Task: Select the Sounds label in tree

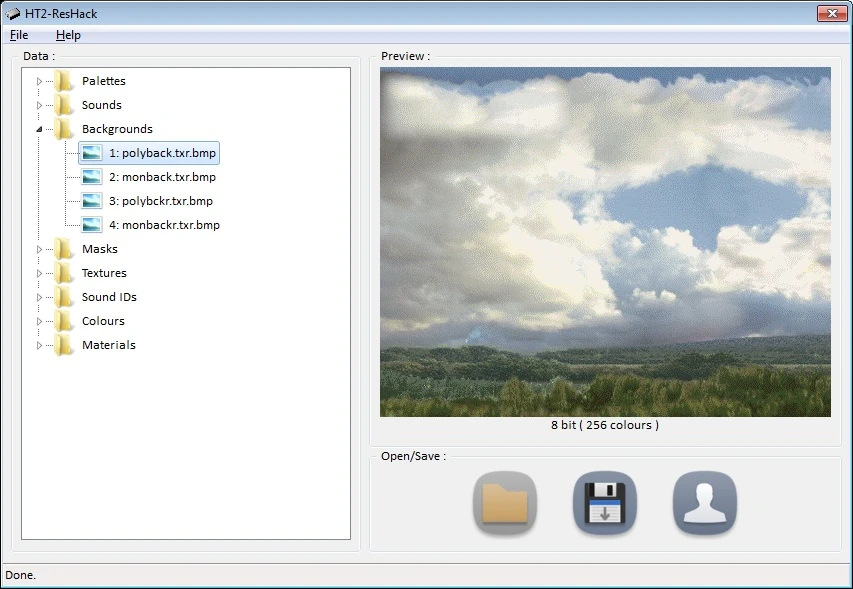Action: point(102,105)
